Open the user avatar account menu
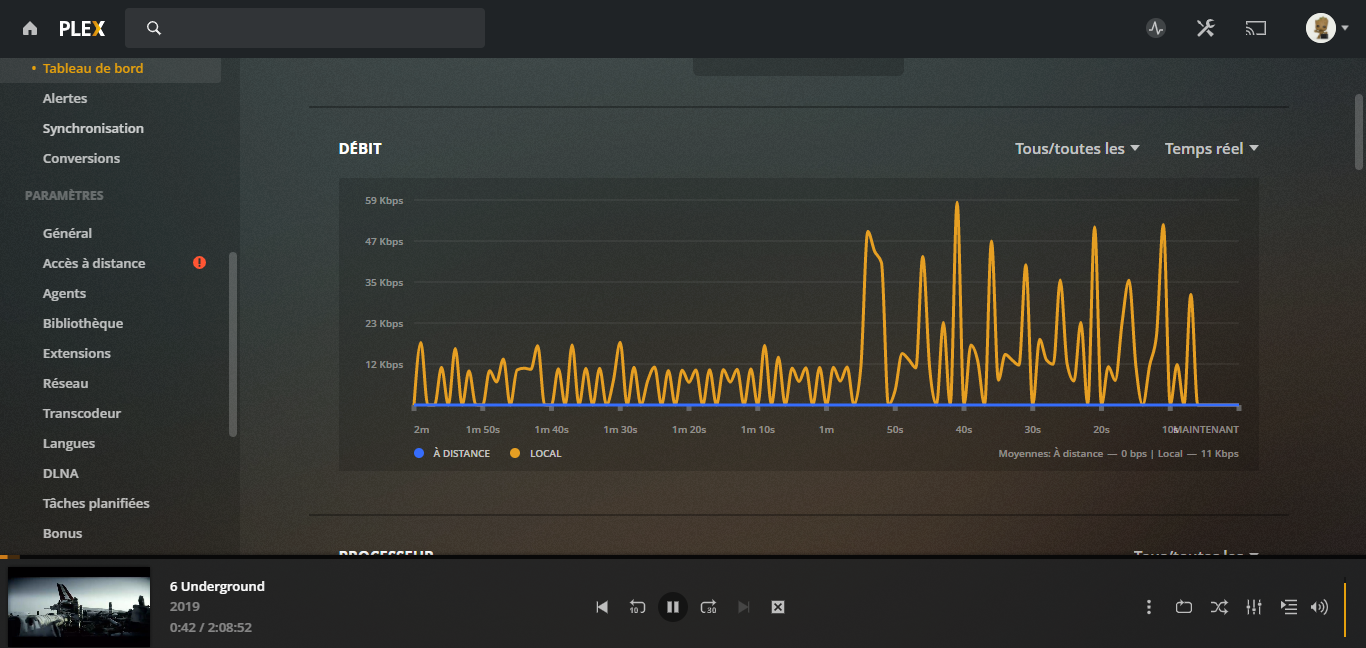 1326,28
